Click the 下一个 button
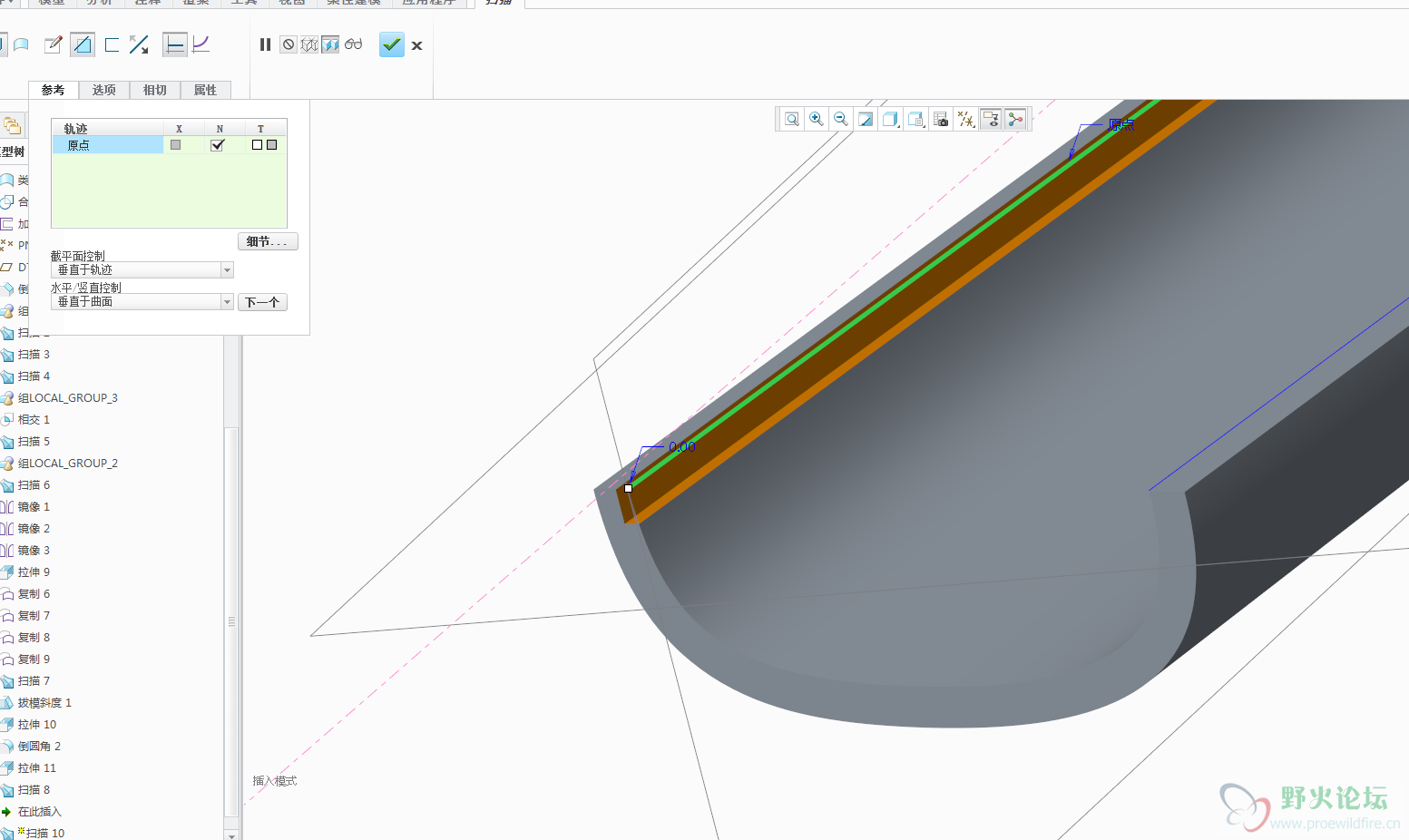Viewport: 1409px width, 840px height. tap(262, 302)
